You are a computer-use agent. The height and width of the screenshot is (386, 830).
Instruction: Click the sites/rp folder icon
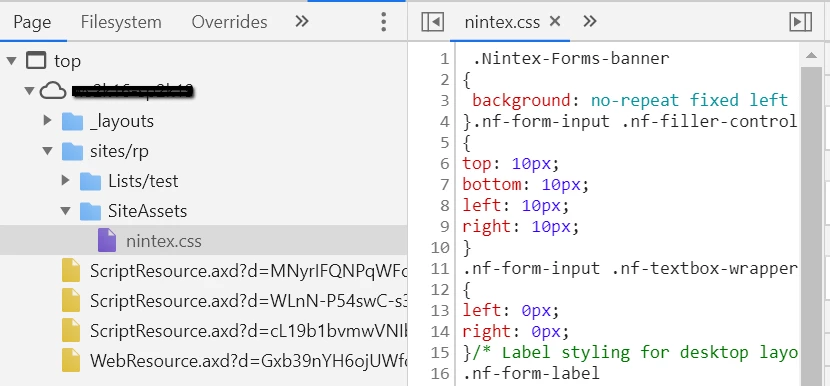(72, 151)
